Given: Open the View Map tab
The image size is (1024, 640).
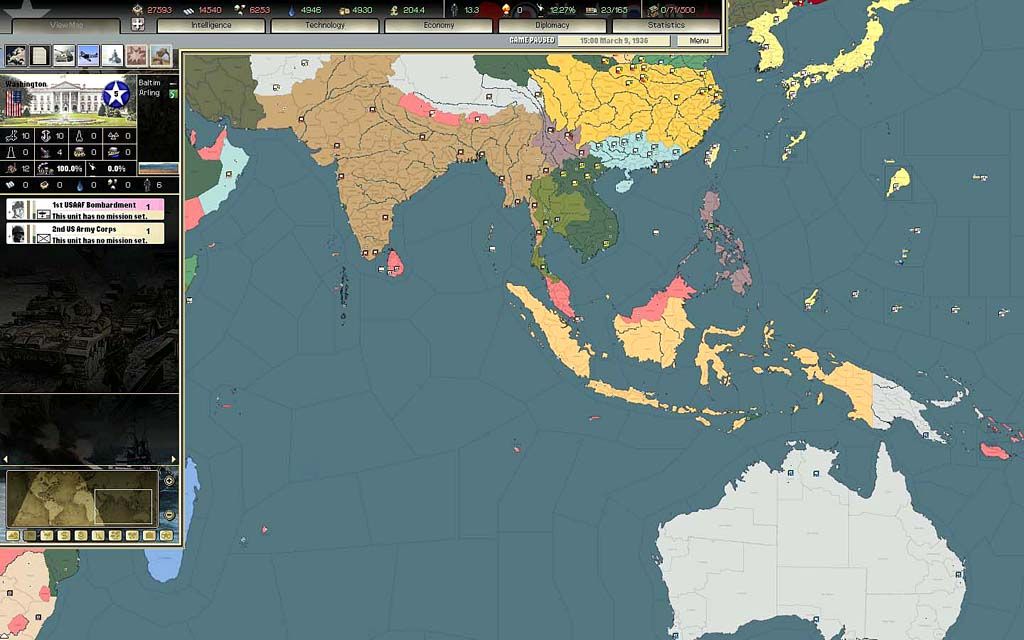Looking at the screenshot, I should point(66,25).
